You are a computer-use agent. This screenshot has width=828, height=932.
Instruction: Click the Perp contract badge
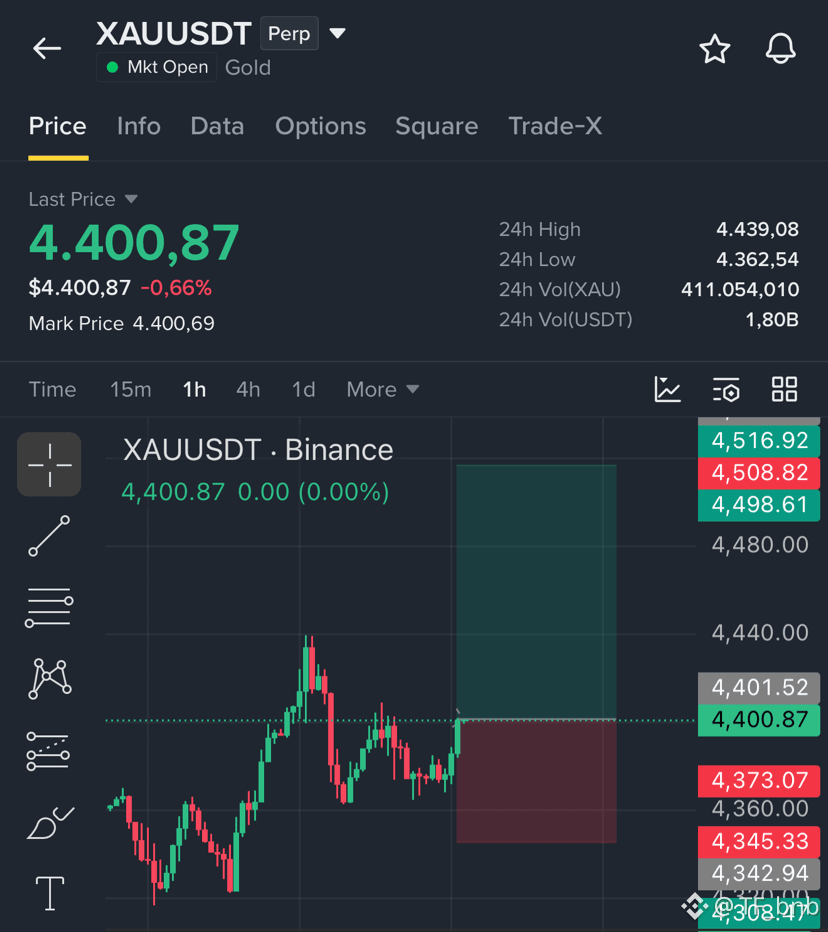(x=289, y=33)
